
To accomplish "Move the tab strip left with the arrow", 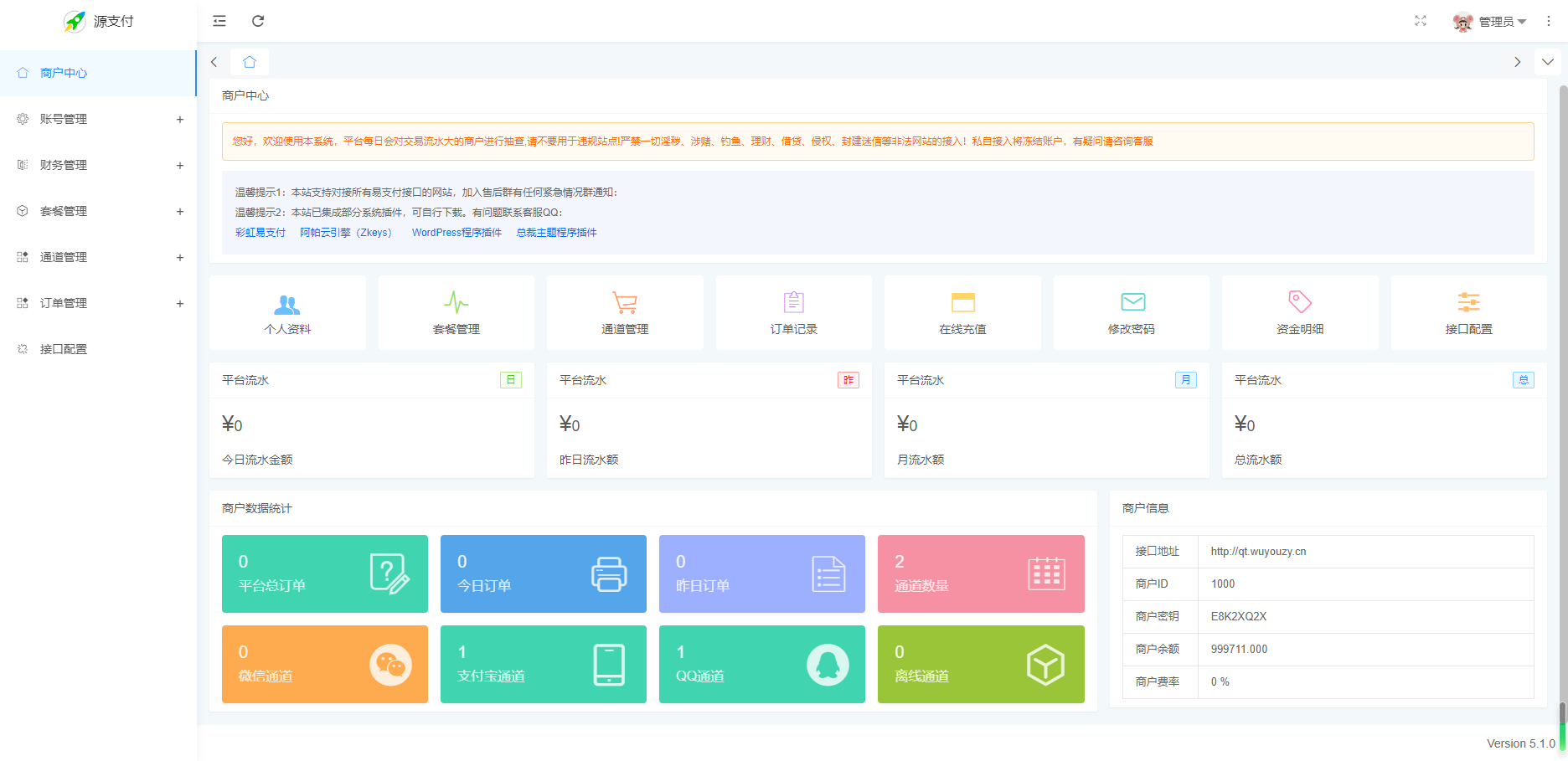I will [x=214, y=62].
